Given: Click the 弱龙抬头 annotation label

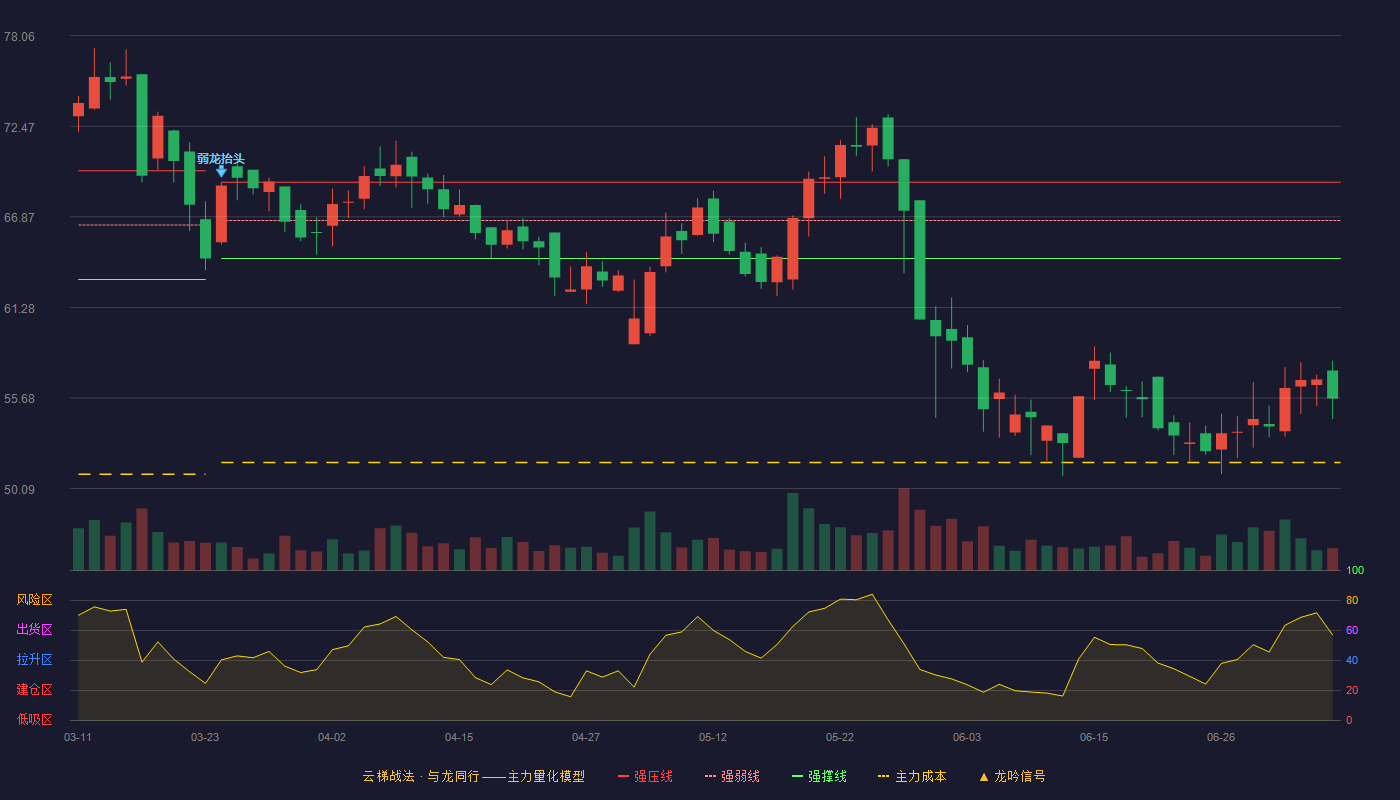Looking at the screenshot, I should [221, 158].
